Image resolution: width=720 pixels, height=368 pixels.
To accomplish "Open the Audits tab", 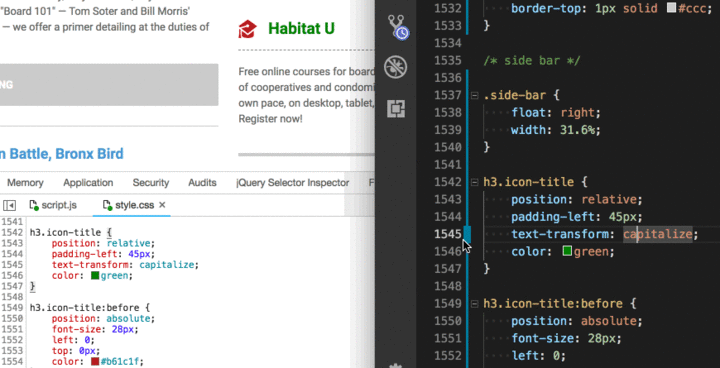I will point(202,183).
